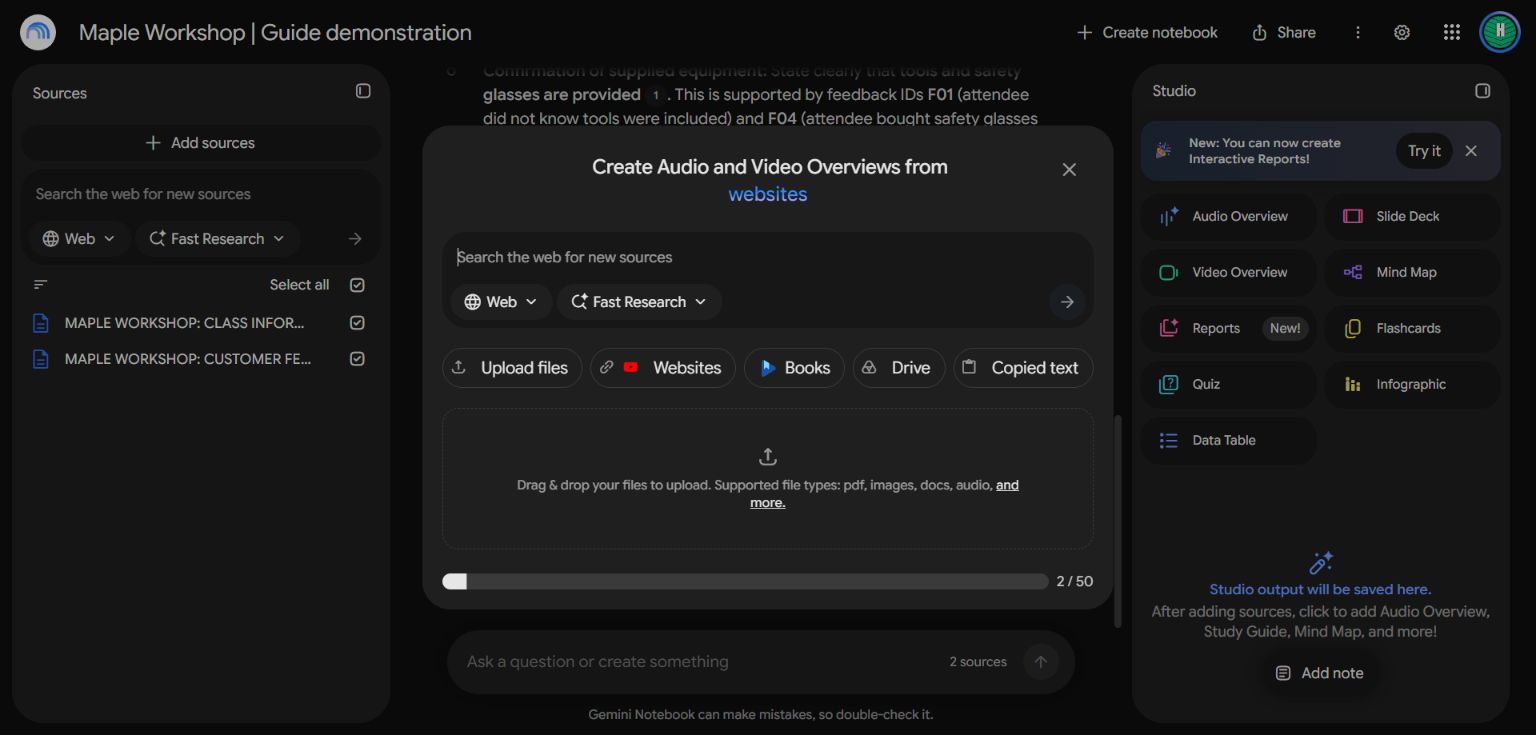Image resolution: width=1536 pixels, height=735 pixels.
Task: Close the Create Overviews dialog
Action: 1069,170
